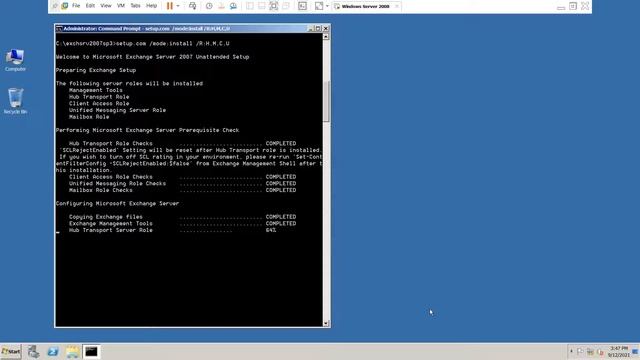Click 'Copying Exchange files' line
Screen dimensions: 640x360
tap(182, 217)
